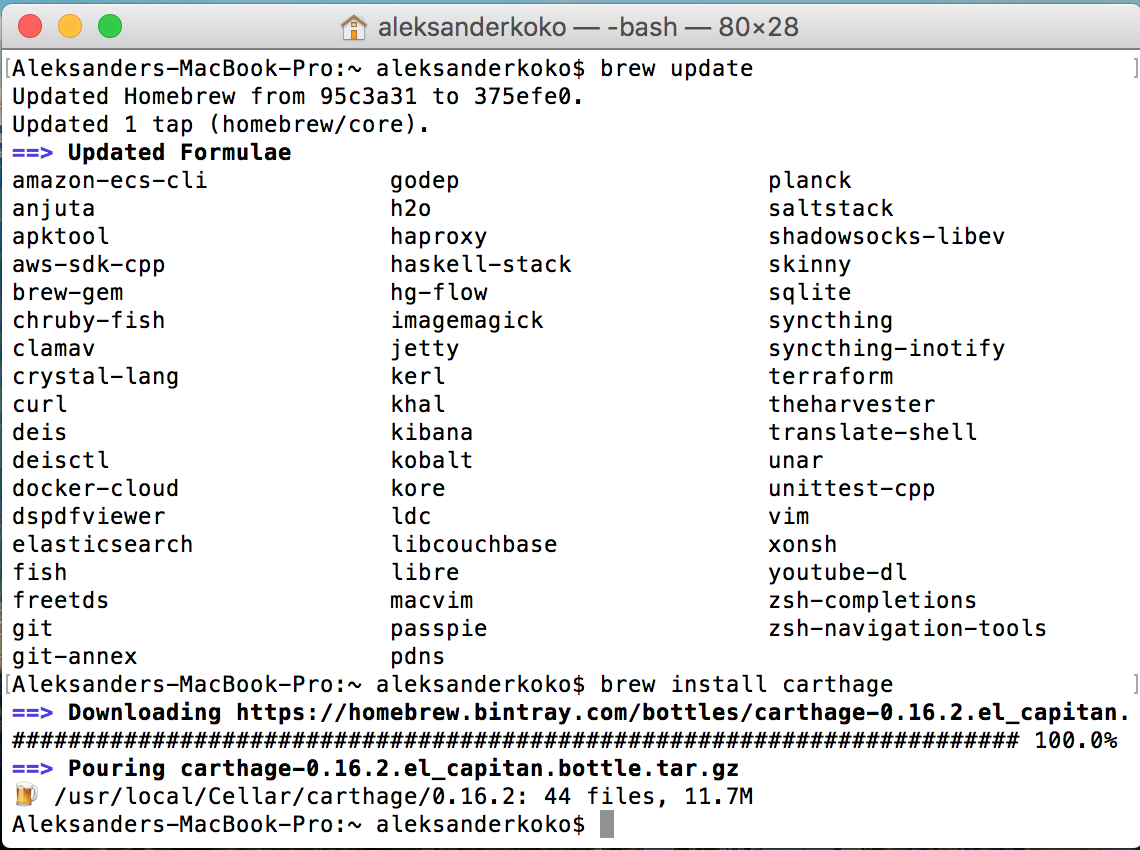The width and height of the screenshot is (1140, 850).
Task: Click the beer mug emoji icon
Action: coord(25,797)
